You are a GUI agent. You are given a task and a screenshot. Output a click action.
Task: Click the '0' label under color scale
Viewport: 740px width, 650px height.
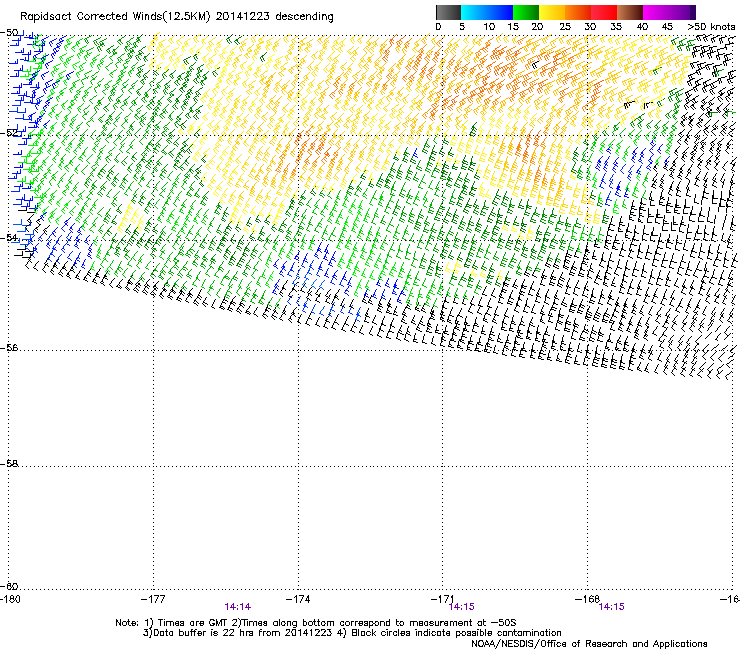(x=438, y=27)
